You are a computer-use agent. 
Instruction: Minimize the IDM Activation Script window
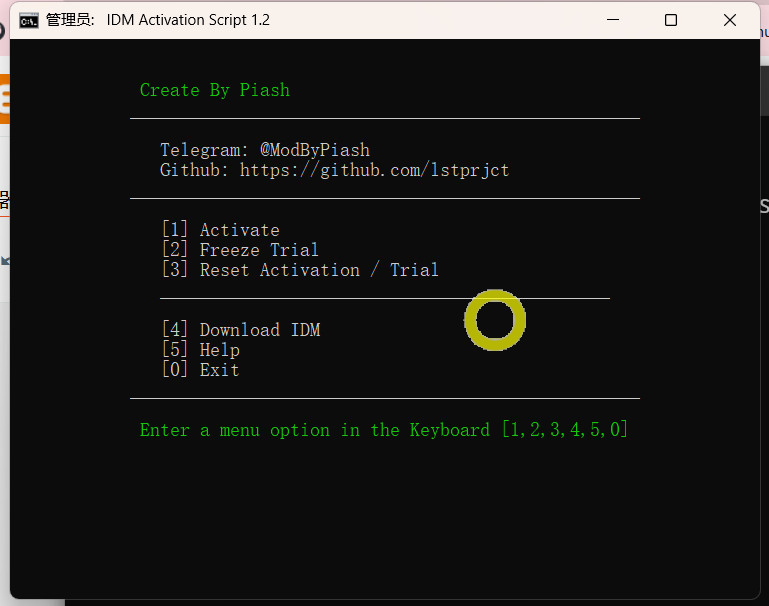(x=613, y=20)
